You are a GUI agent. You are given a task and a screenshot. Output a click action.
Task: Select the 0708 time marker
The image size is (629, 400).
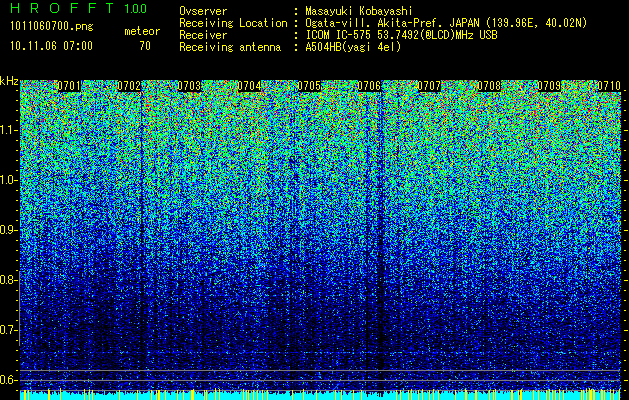coord(489,86)
